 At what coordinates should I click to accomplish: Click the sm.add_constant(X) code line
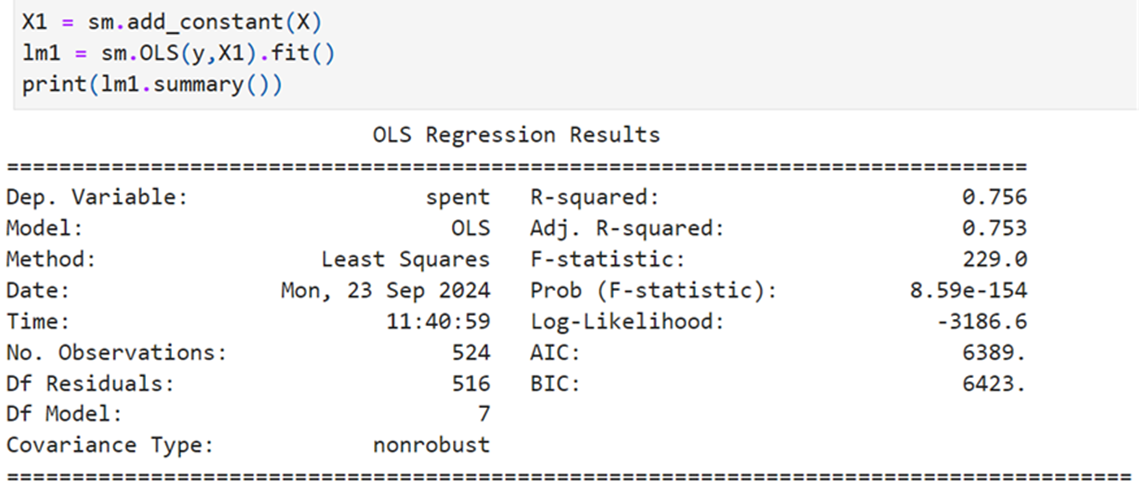click(172, 23)
